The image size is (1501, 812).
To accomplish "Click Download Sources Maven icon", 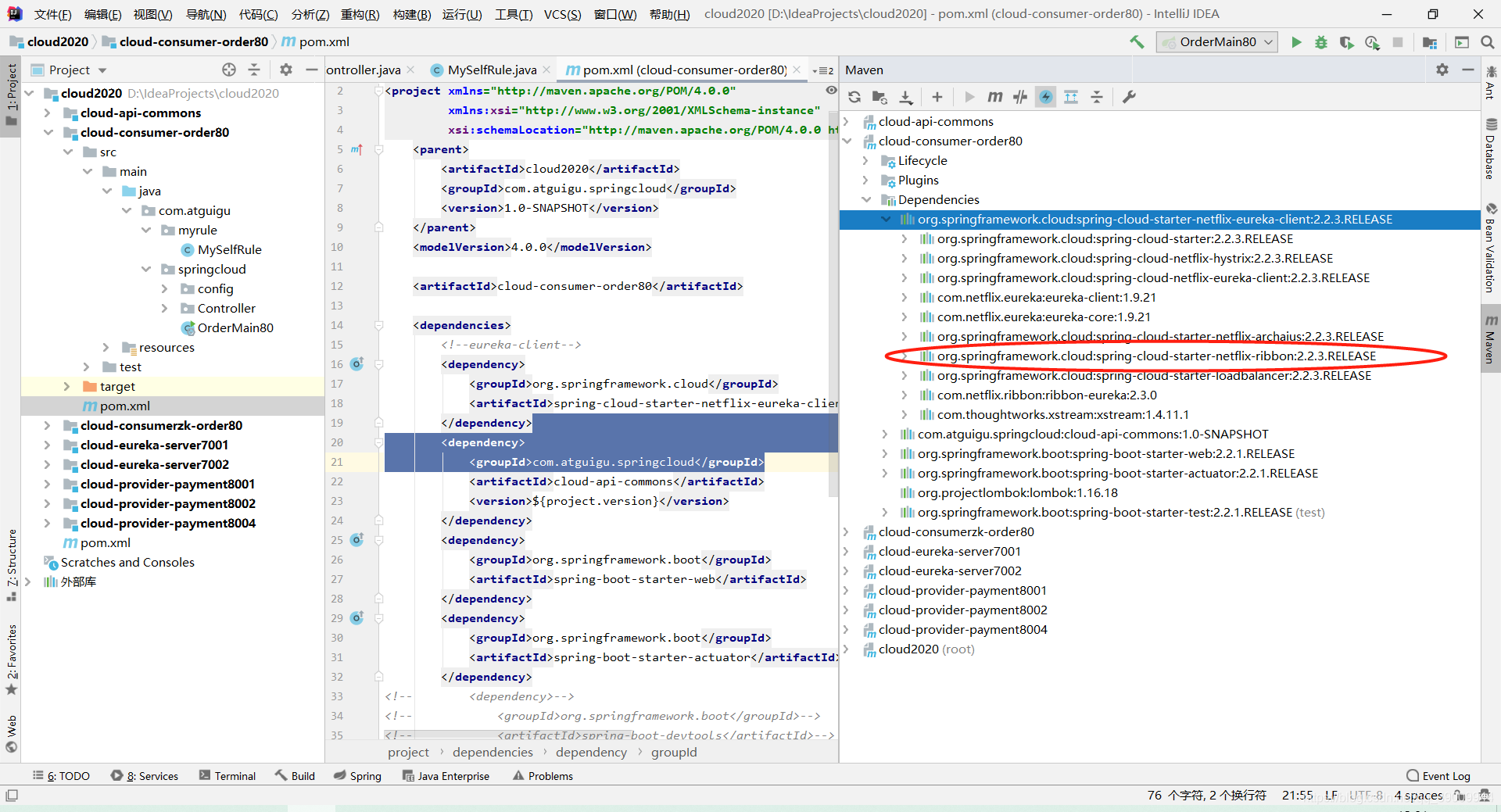I will (906, 97).
